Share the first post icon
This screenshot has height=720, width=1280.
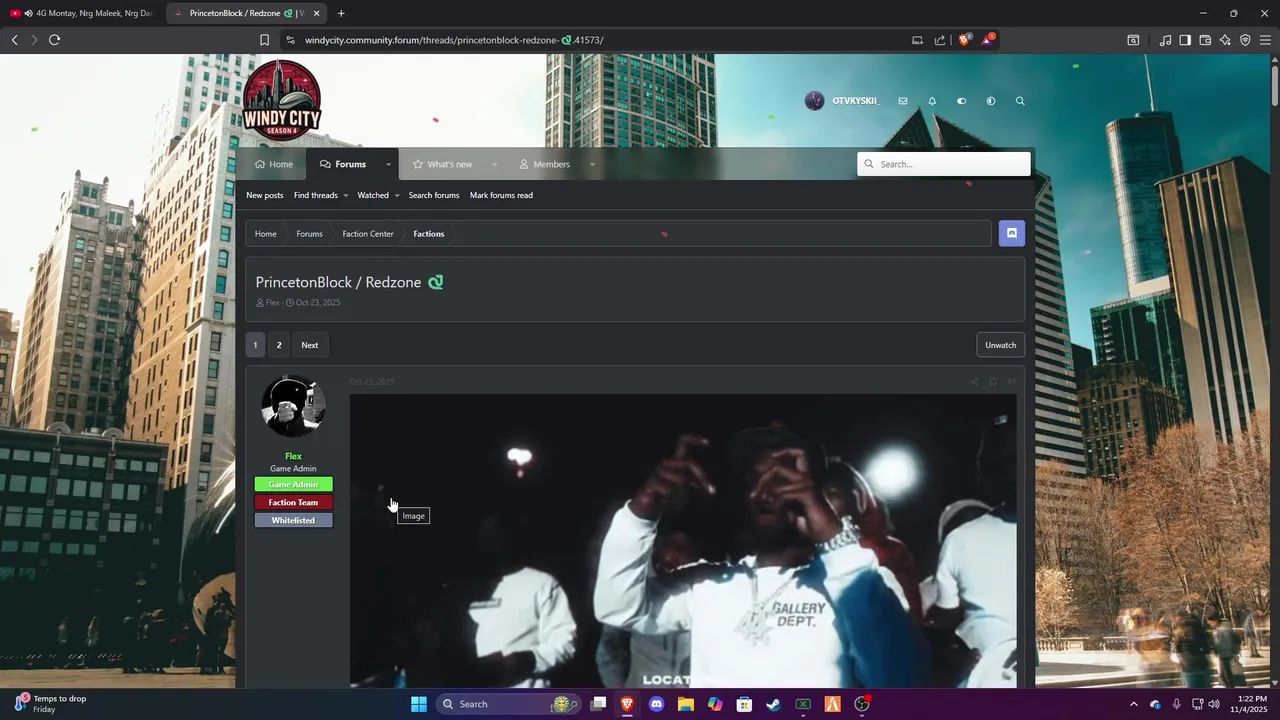tap(974, 382)
